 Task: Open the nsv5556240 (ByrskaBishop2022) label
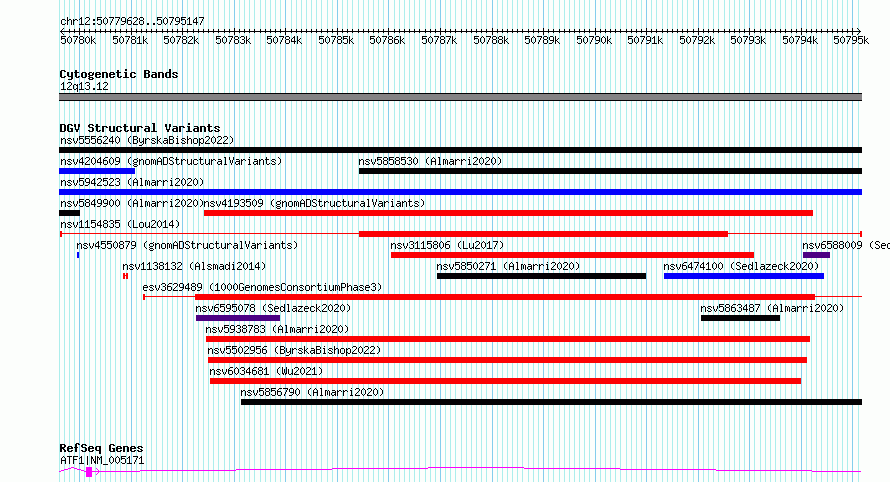147,140
